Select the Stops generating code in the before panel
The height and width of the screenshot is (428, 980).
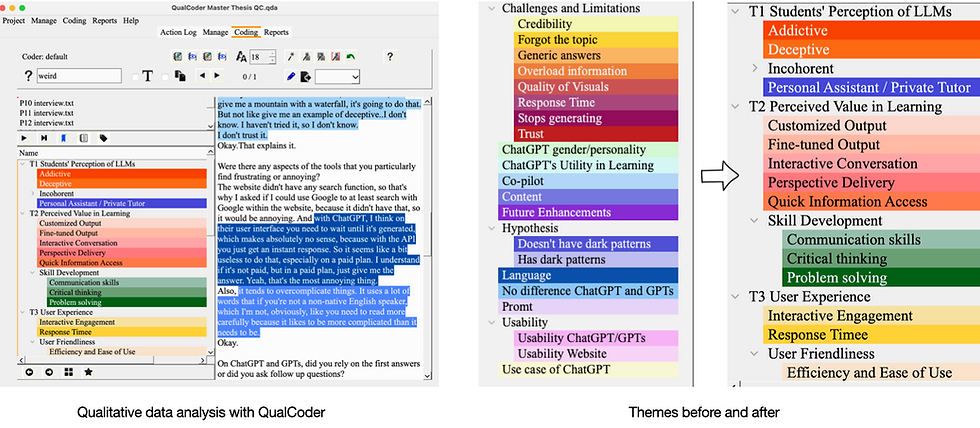tap(598, 118)
